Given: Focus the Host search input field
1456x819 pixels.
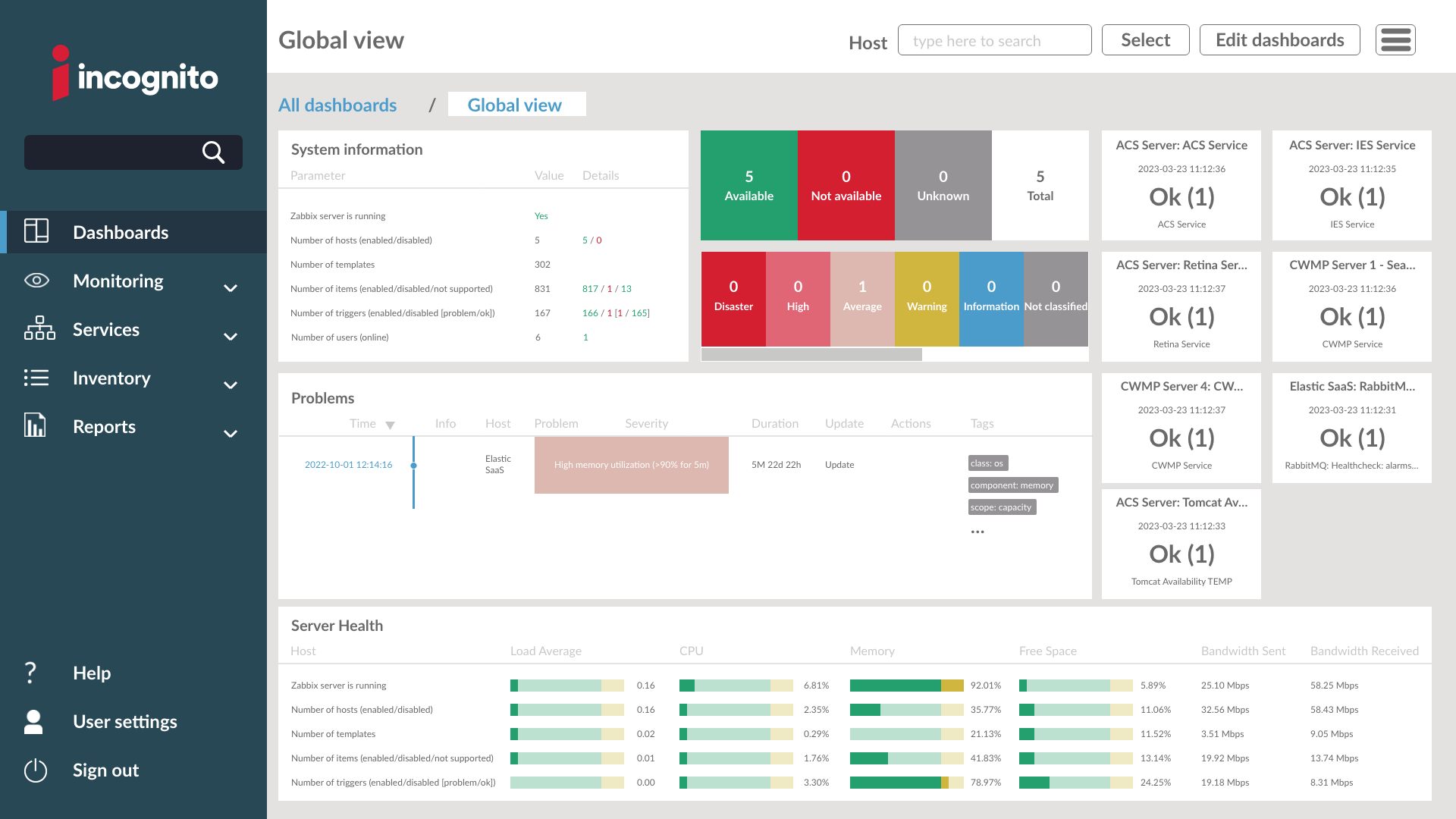Looking at the screenshot, I should [x=994, y=41].
